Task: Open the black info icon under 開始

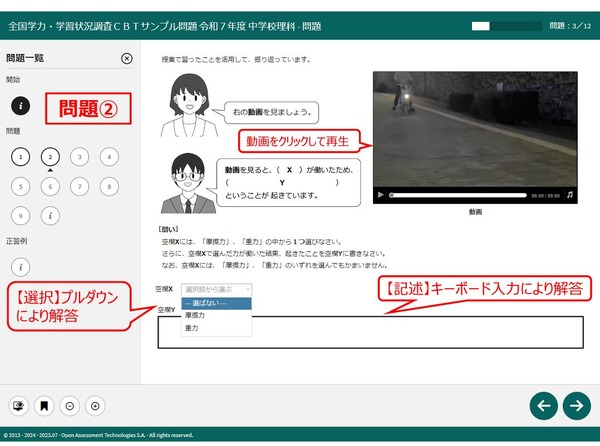Action: [20, 105]
